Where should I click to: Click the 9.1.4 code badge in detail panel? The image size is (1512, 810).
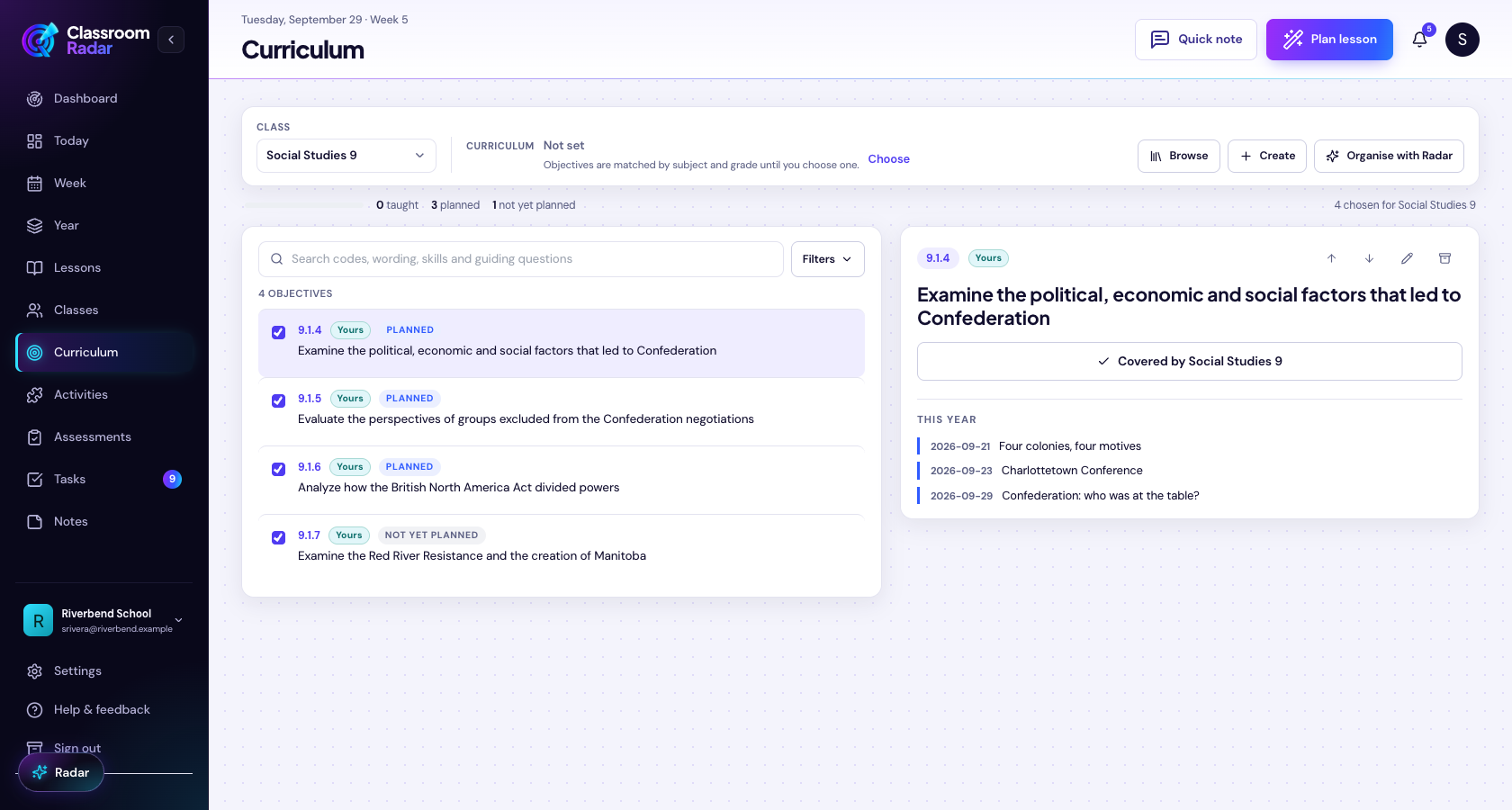coord(938,258)
